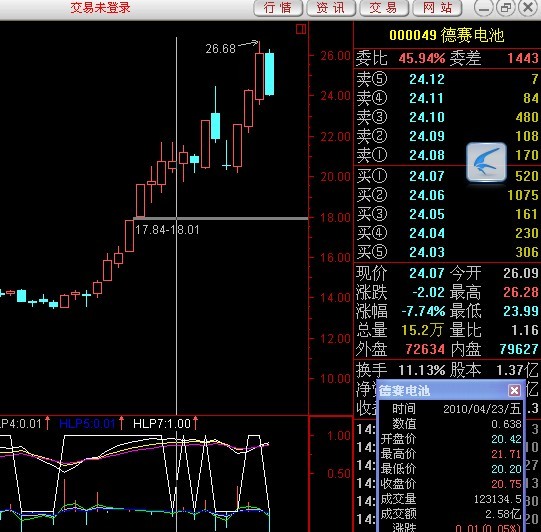This screenshot has height=532, width=541.
Task: Select stock title 000049 德赛电池
Action: click(x=446, y=35)
